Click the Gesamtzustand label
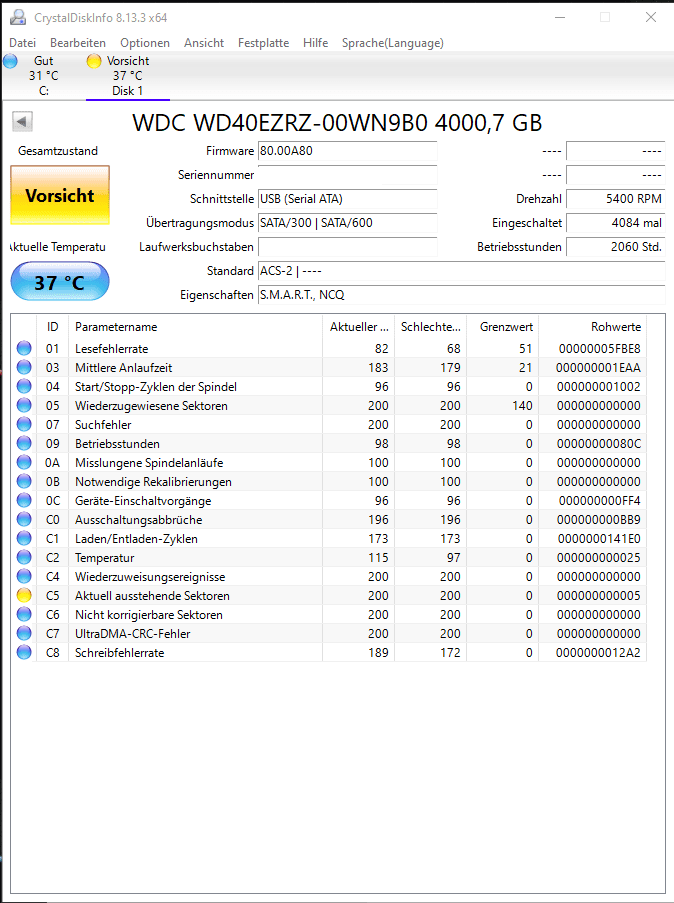This screenshot has height=903, width=674. 58,151
